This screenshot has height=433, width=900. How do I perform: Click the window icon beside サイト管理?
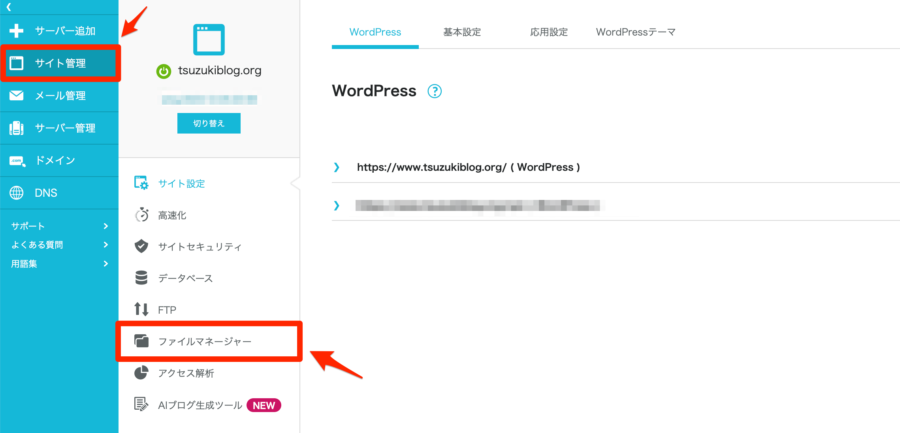[17, 63]
